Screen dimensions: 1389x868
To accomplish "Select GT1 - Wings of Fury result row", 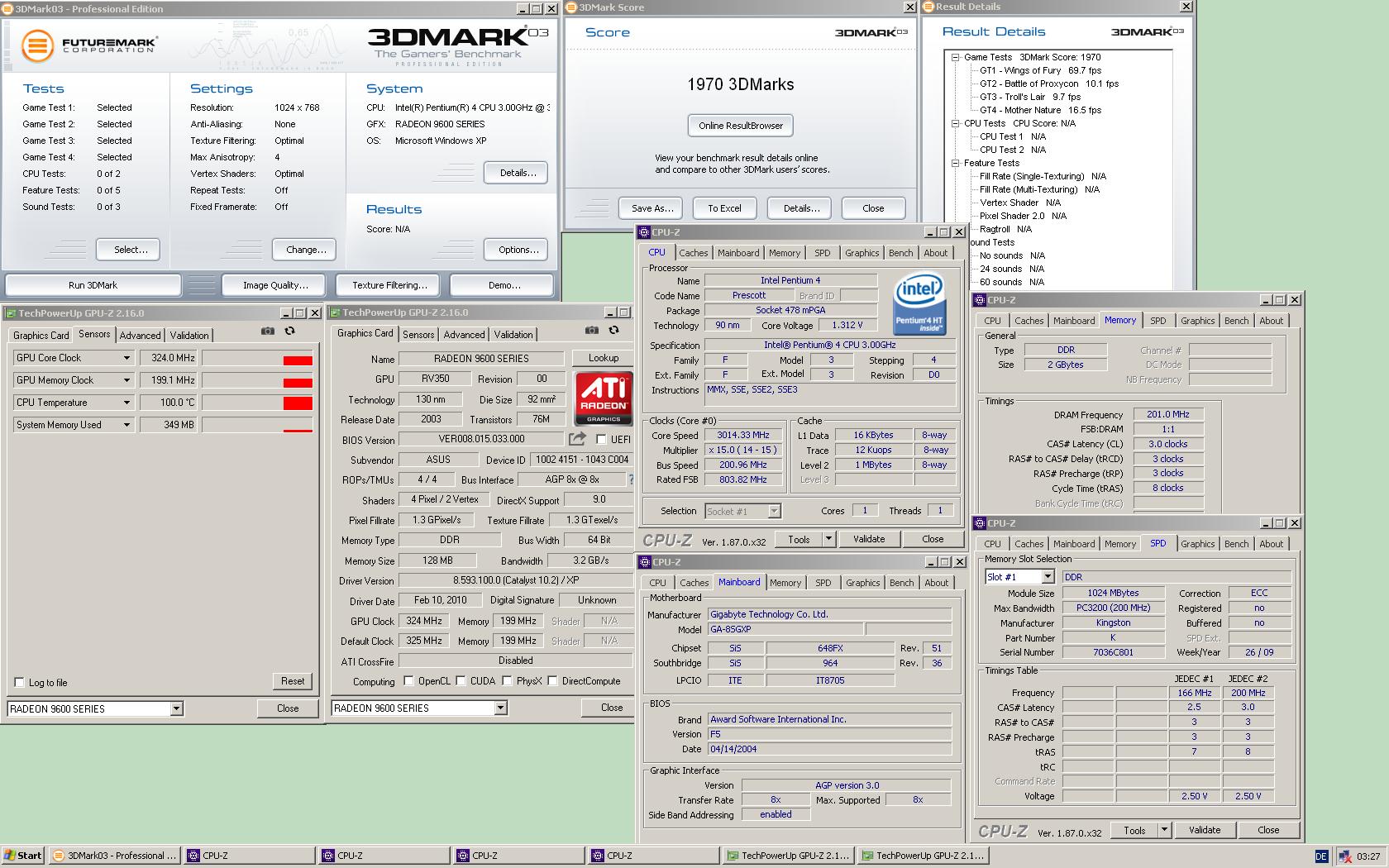I will point(1040,70).
